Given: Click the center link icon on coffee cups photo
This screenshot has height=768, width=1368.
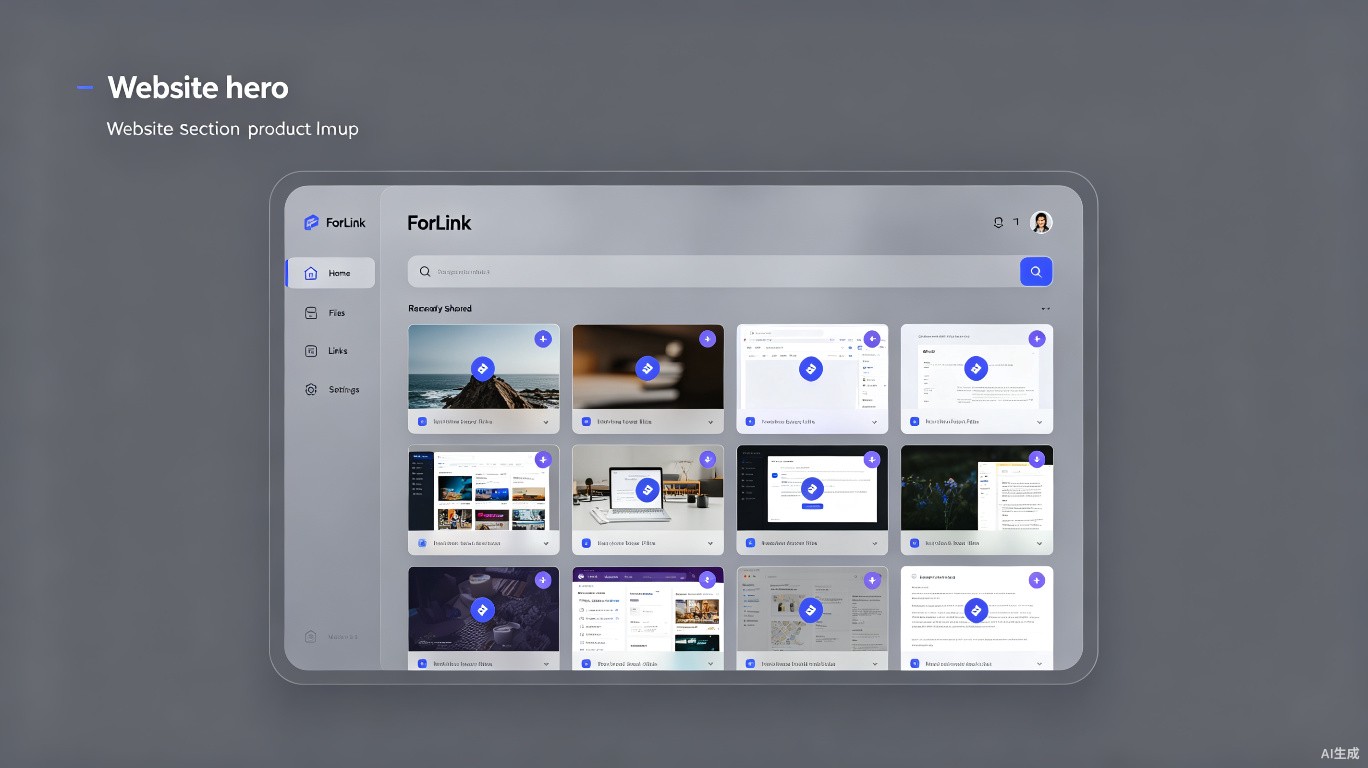Looking at the screenshot, I should coord(483,610).
